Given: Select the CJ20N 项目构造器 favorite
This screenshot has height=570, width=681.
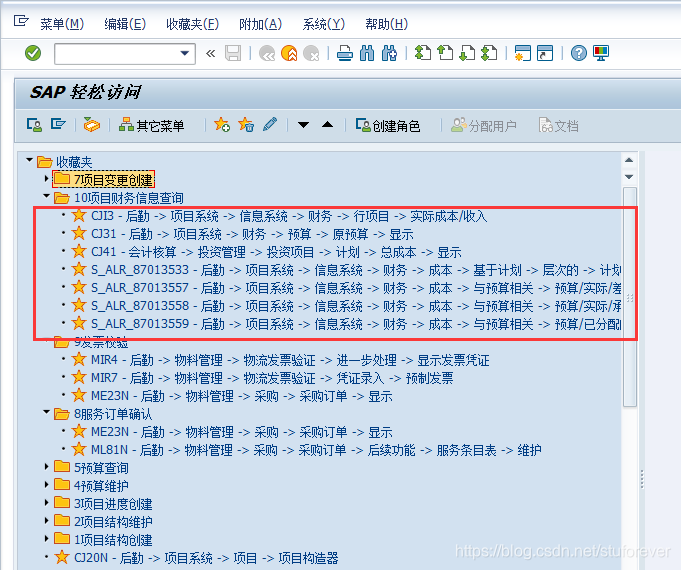Looking at the screenshot, I should (196, 557).
